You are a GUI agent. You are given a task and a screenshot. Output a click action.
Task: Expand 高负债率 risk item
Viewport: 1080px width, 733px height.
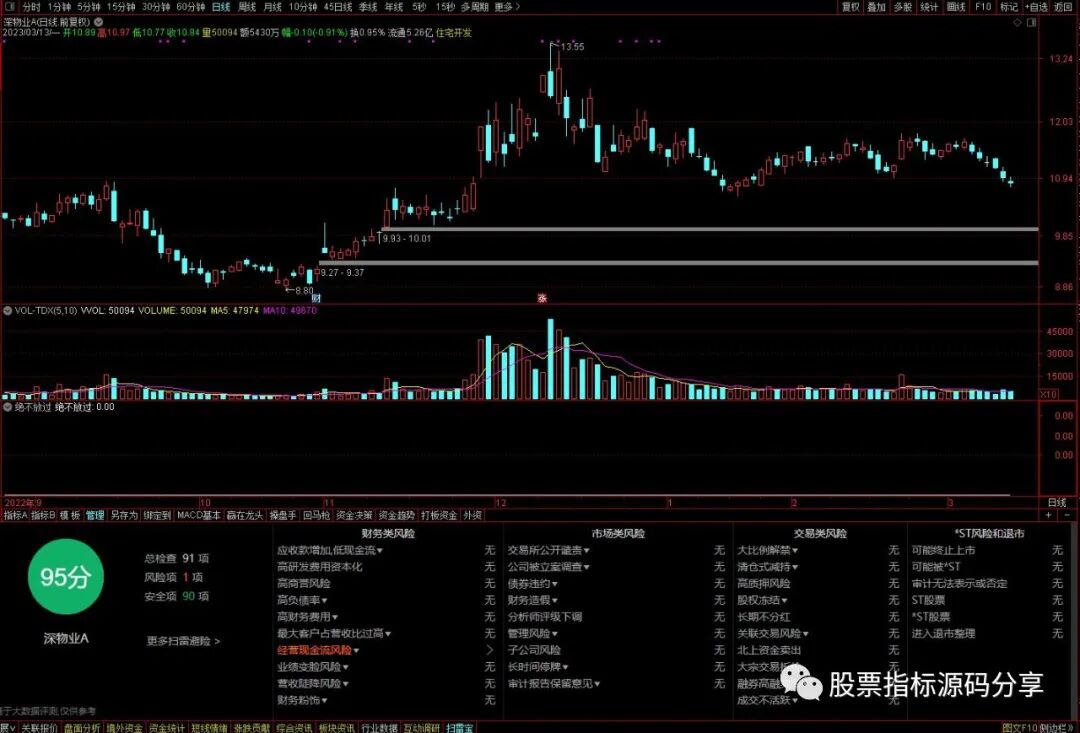303,601
